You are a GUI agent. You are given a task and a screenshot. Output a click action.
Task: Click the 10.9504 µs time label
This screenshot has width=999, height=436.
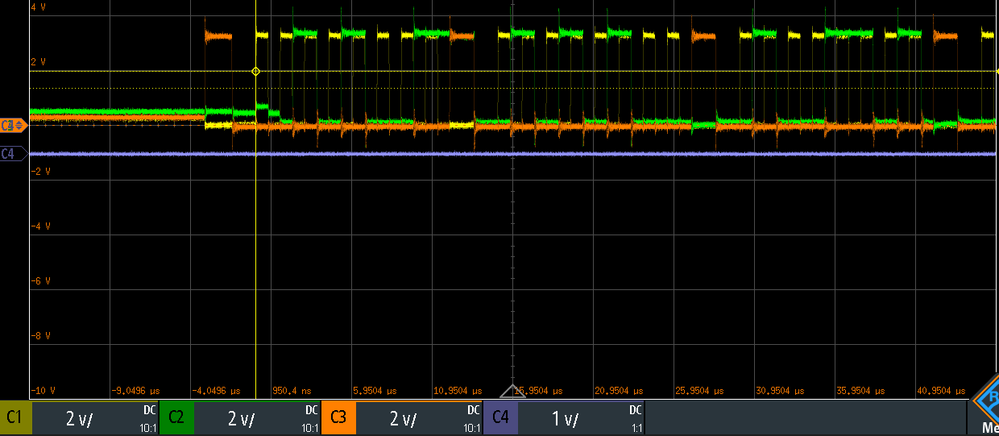tap(456, 390)
